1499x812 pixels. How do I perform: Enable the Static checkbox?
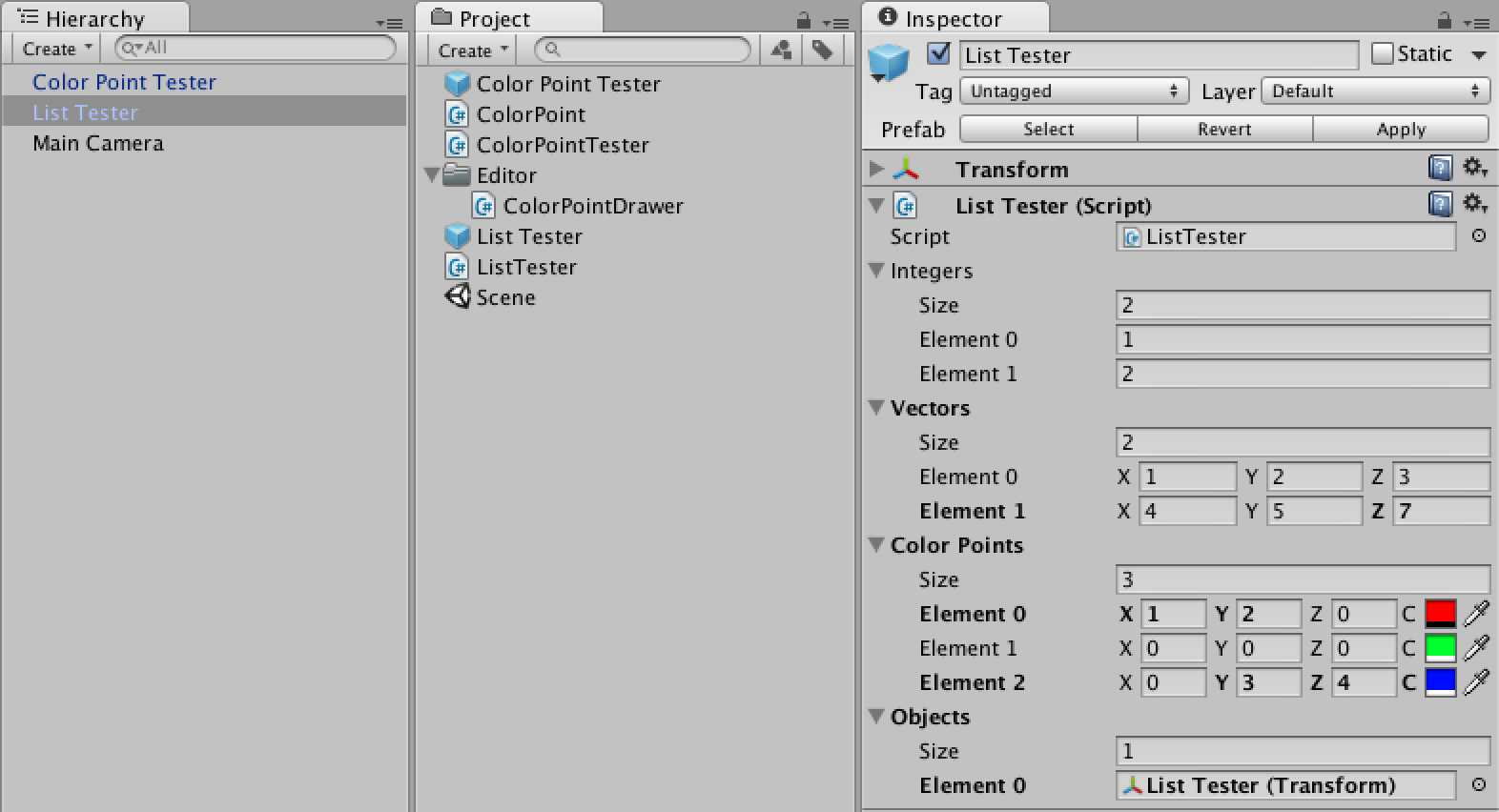point(1382,53)
